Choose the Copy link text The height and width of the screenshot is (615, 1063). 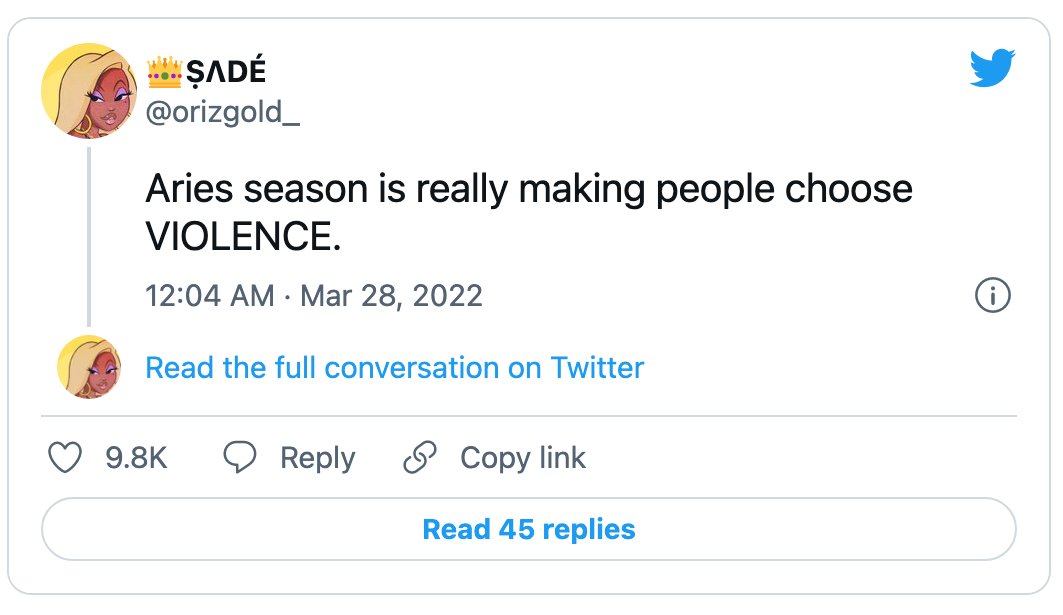[x=523, y=458]
